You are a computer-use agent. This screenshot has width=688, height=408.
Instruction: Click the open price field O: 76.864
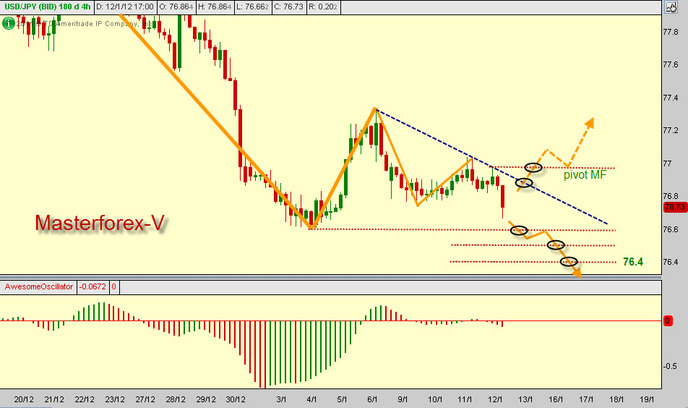[x=176, y=7]
